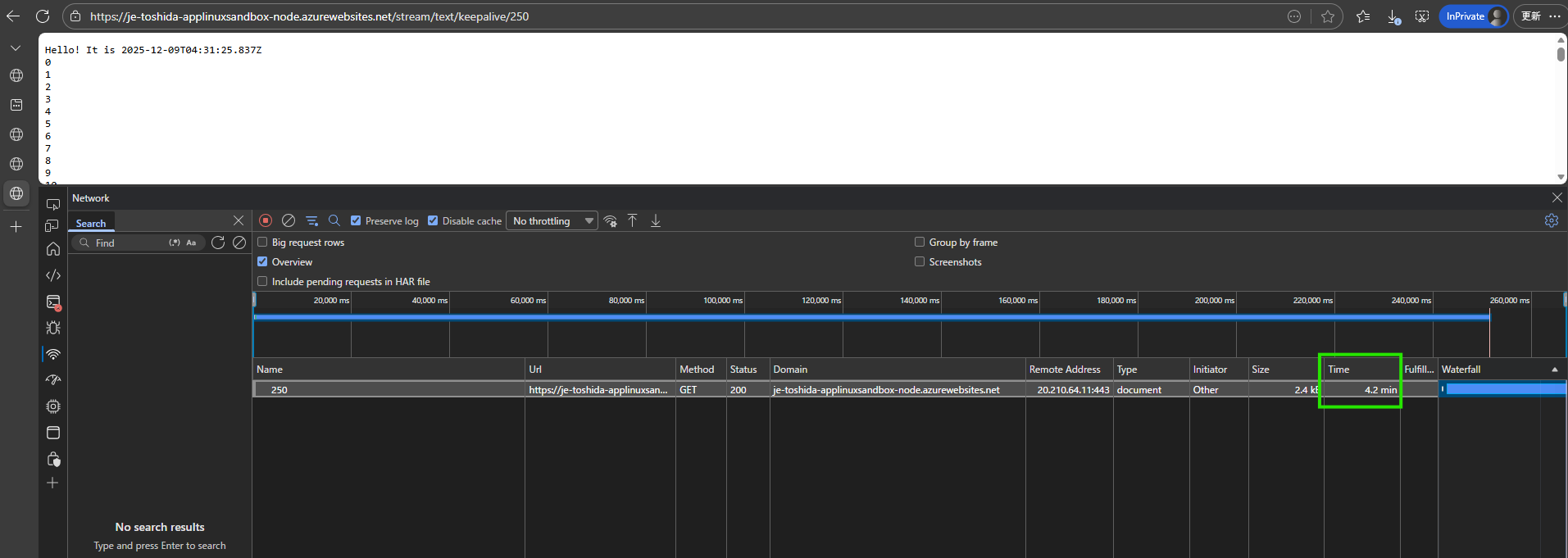Screen dimensions: 1568x558
Task: Sort by the Time column header
Action: pyautogui.click(x=1361, y=370)
